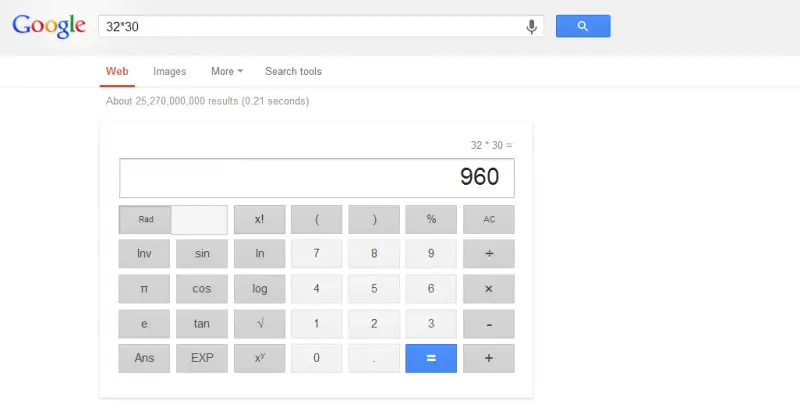Screen dimensions: 800x411
Task: Switch to the blank Deg mode toggle
Action: pyautogui.click(x=199, y=219)
